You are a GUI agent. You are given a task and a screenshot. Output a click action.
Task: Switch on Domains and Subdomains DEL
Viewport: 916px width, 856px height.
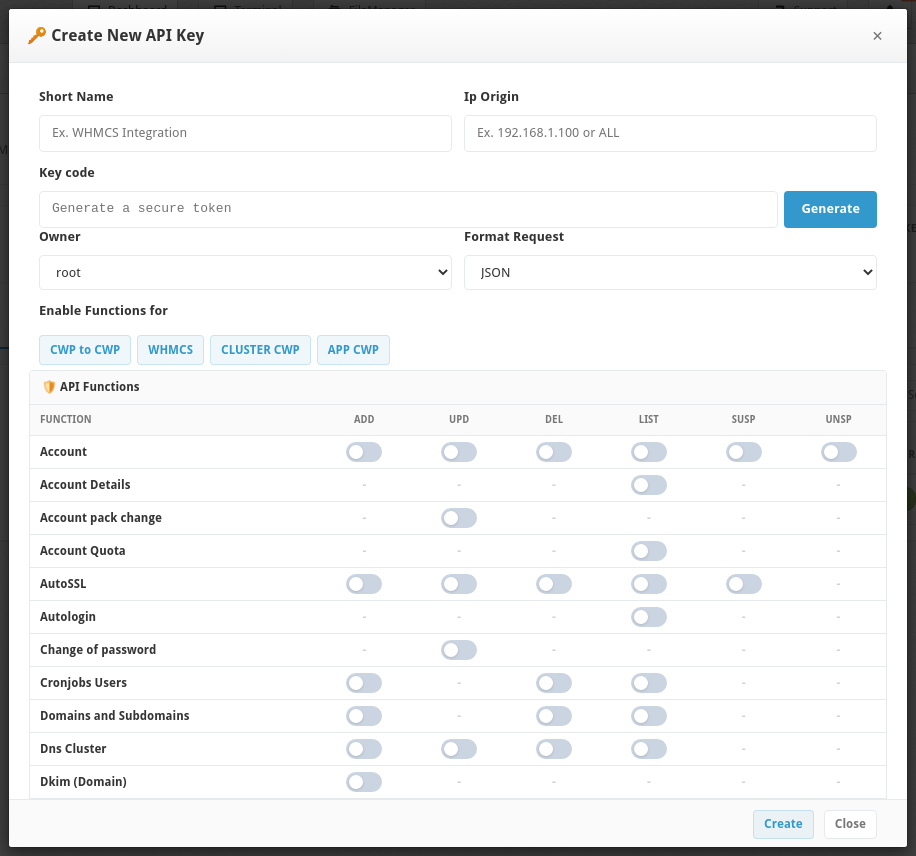click(554, 716)
